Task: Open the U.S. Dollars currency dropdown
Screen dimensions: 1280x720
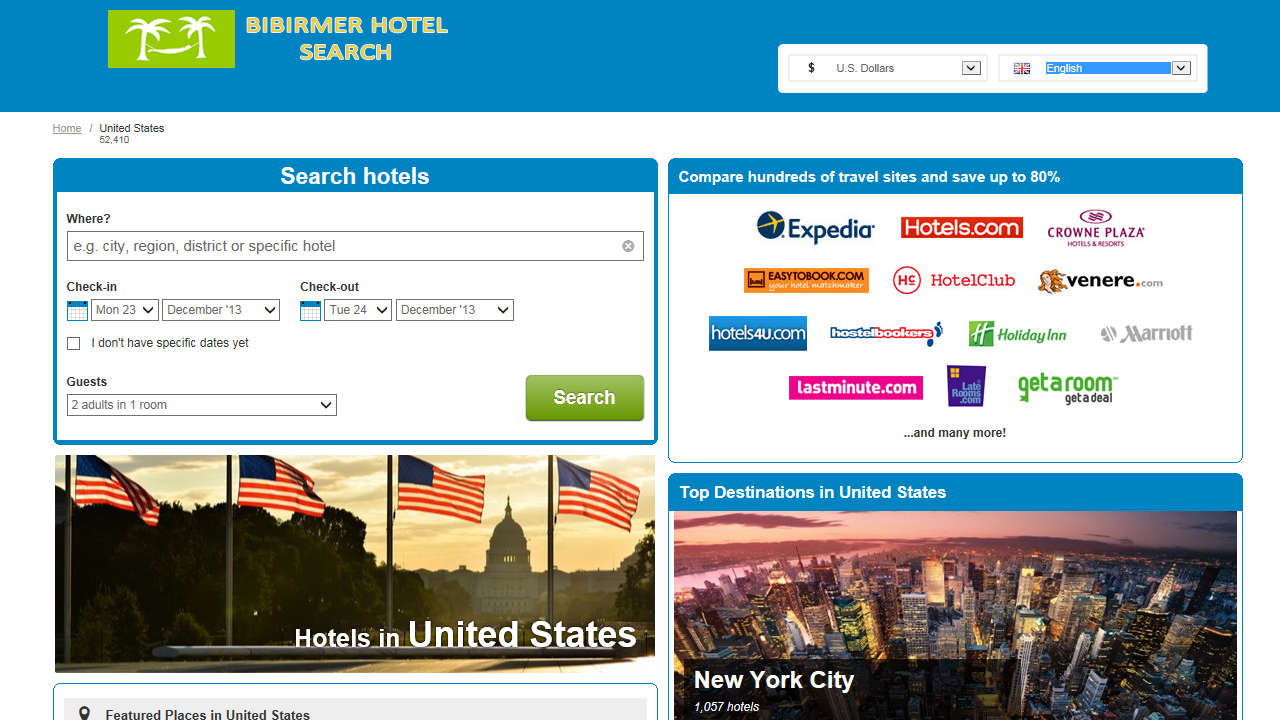Action: tap(888, 68)
